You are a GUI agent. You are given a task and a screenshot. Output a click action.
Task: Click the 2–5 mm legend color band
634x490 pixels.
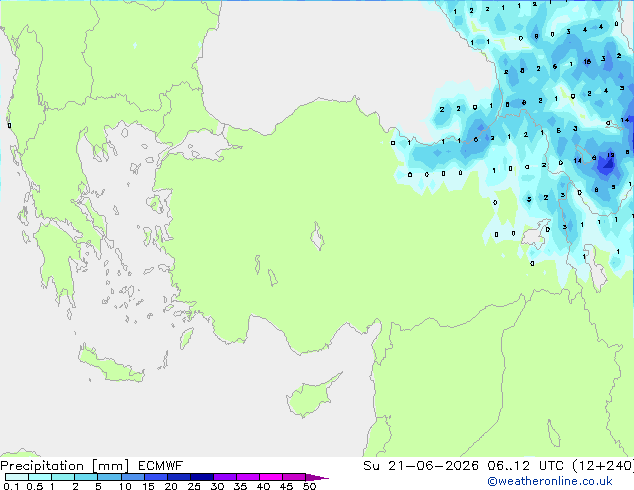(86, 477)
